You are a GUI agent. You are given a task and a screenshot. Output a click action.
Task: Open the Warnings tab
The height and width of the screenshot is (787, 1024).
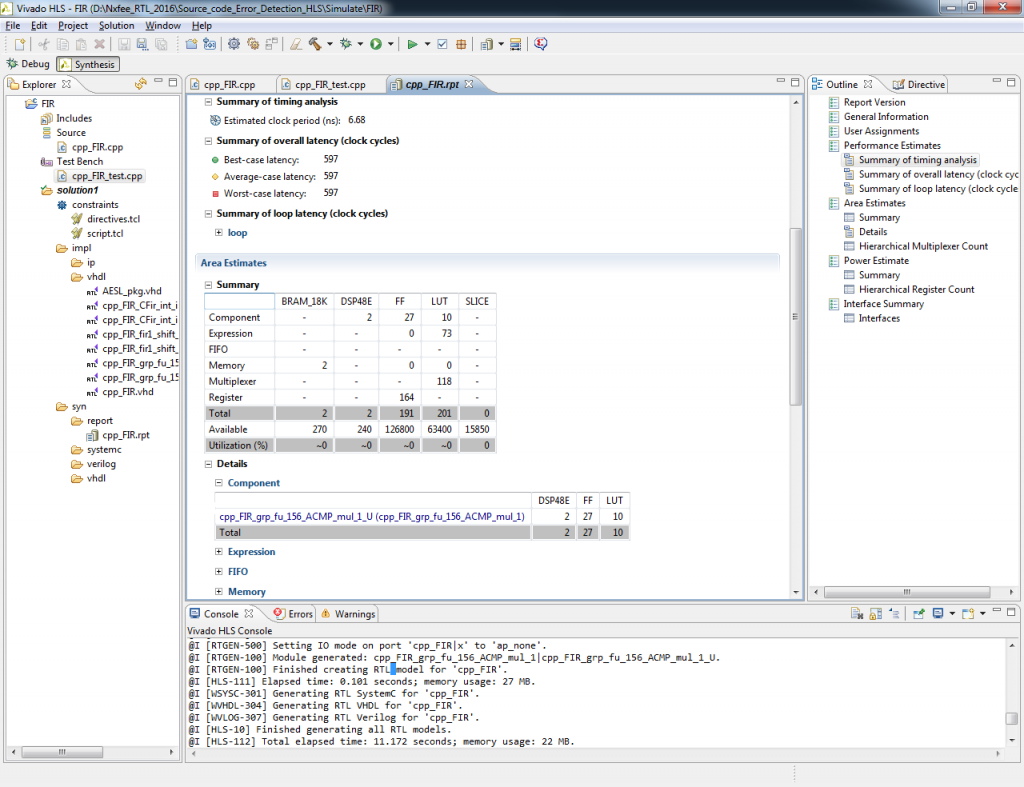pyautogui.click(x=348, y=614)
